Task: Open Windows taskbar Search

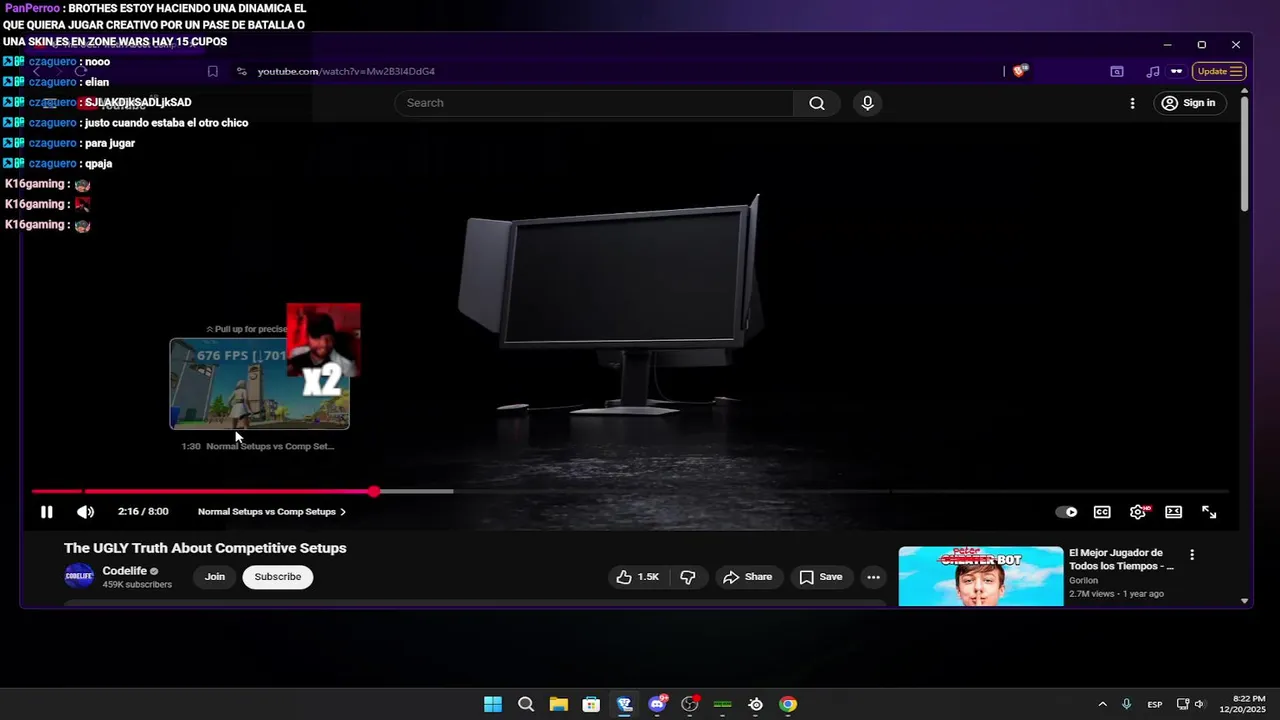Action: (526, 704)
